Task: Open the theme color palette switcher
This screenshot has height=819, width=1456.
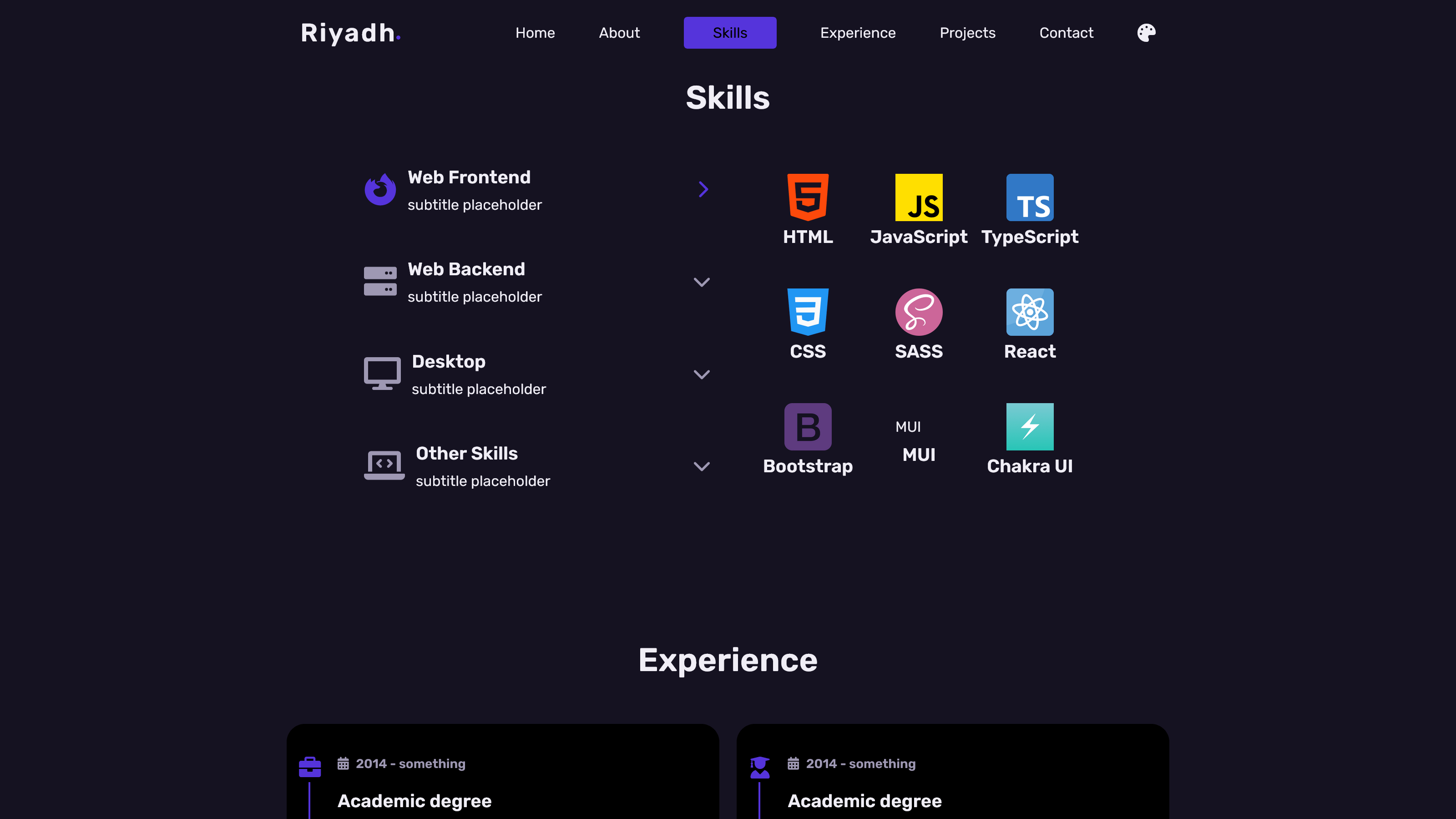Action: (1146, 32)
